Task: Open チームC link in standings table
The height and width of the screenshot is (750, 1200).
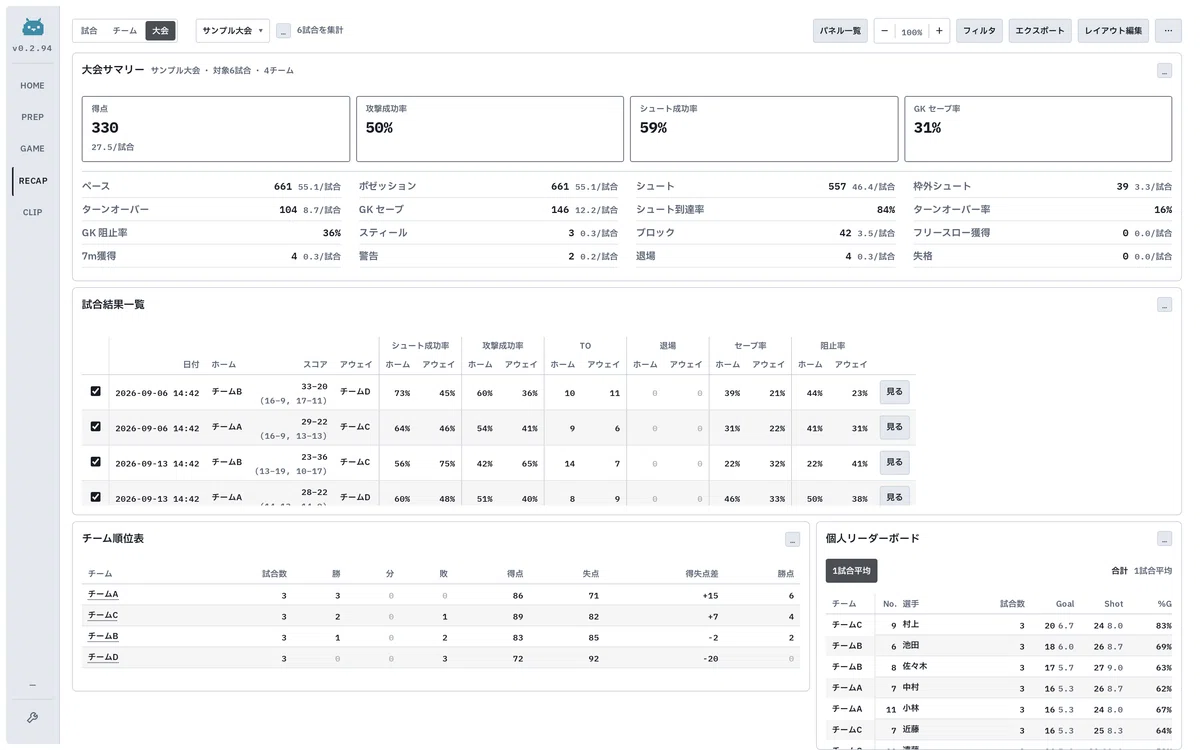Action: [103, 615]
